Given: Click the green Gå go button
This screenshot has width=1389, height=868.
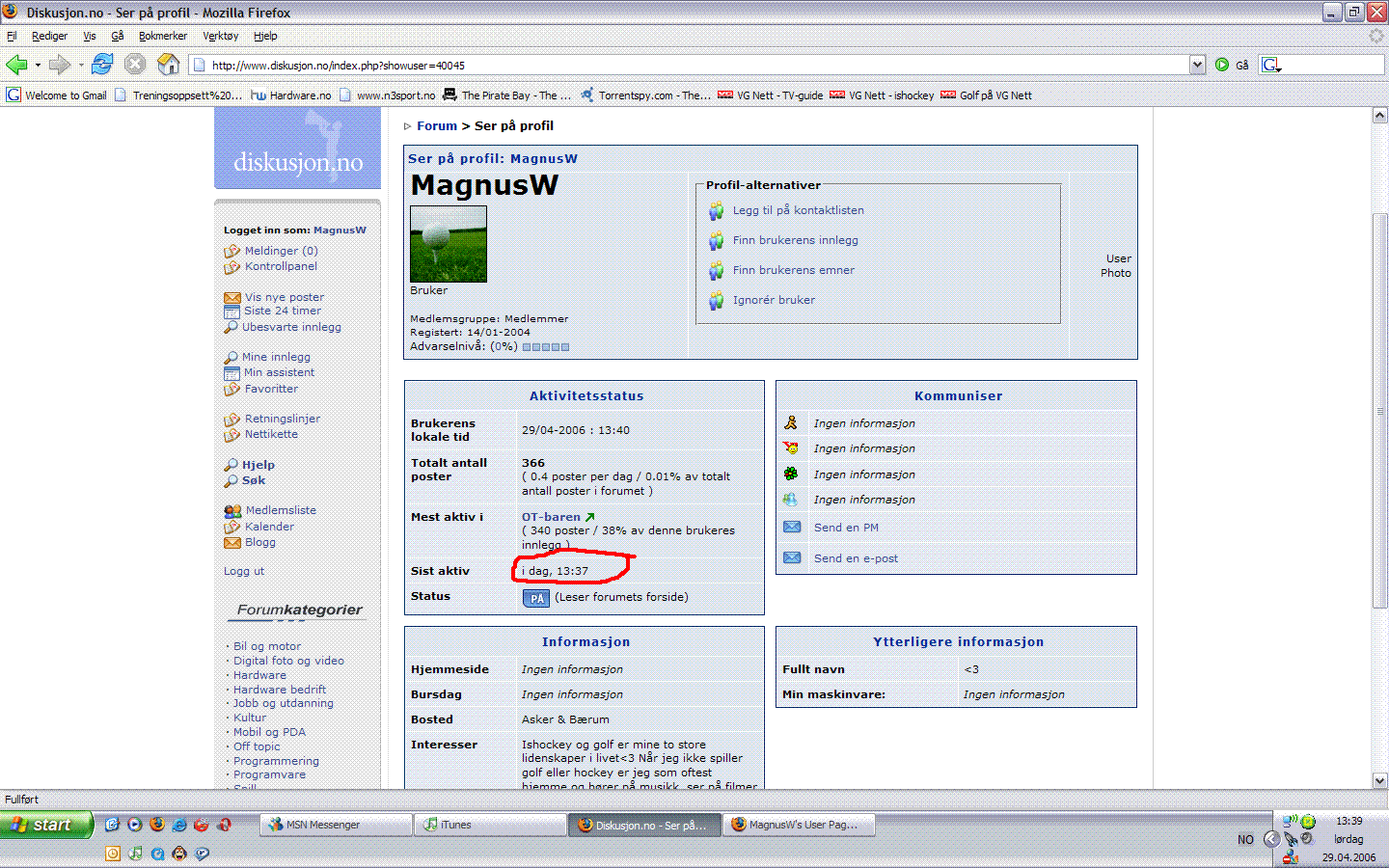Looking at the screenshot, I should click(1232, 65).
